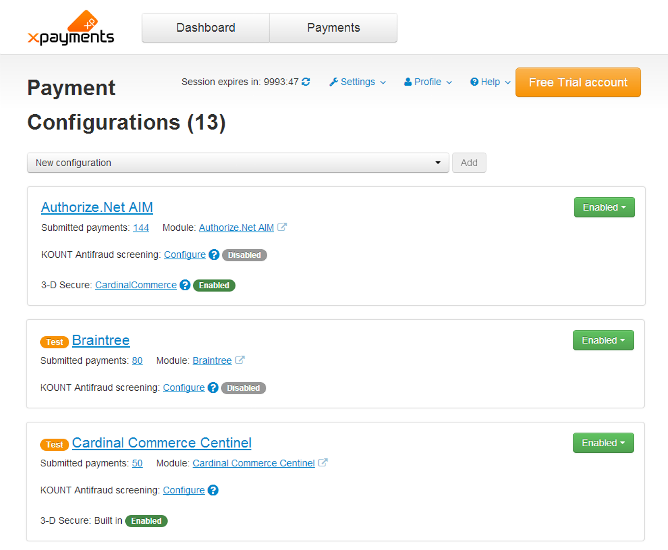
Task: Open the Payments tab
Action: [x=334, y=28]
